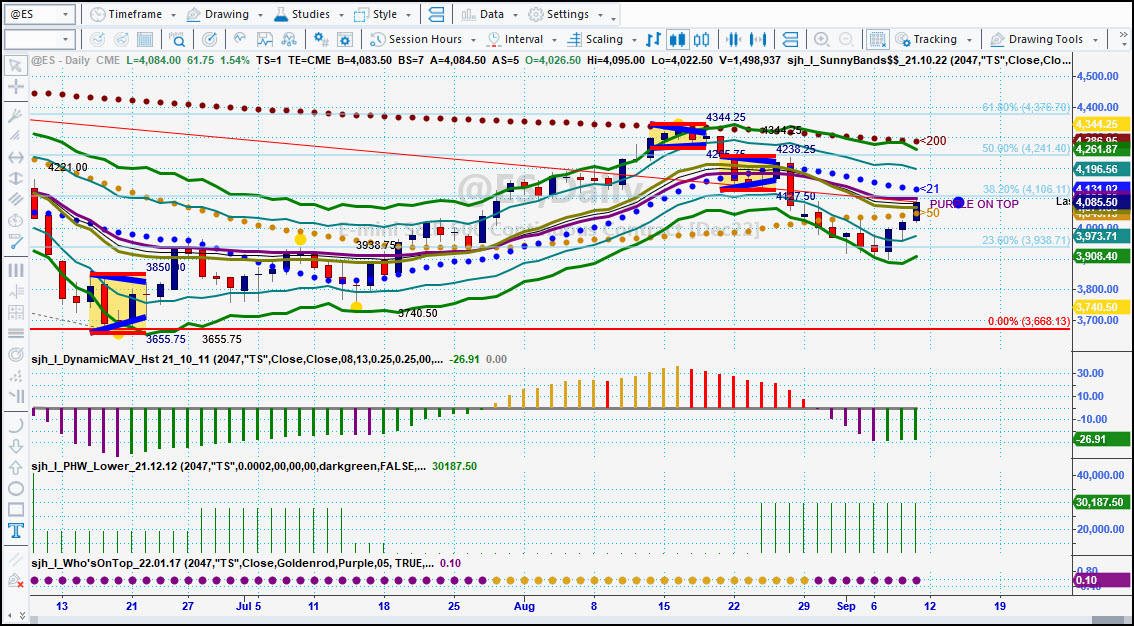
Task: Choose the down arrow drawing tool
Action: (15, 446)
